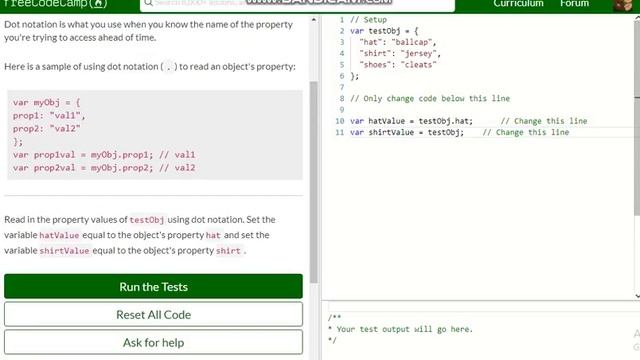Click the search magnifier icon
The height and width of the screenshot is (360, 640).
pyautogui.click(x=149, y=3)
